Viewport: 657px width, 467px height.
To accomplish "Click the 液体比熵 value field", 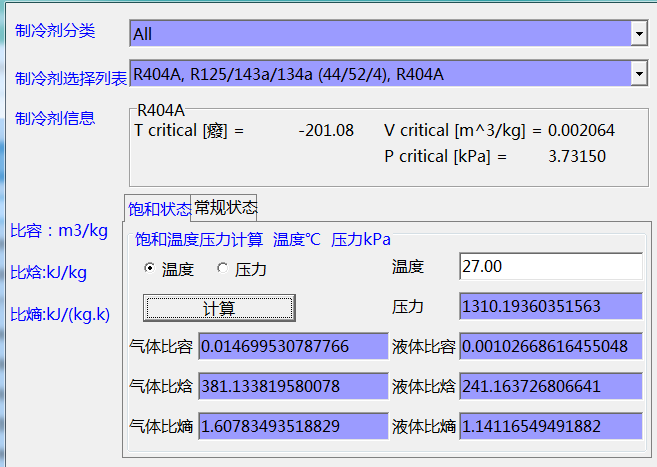I will [550, 426].
